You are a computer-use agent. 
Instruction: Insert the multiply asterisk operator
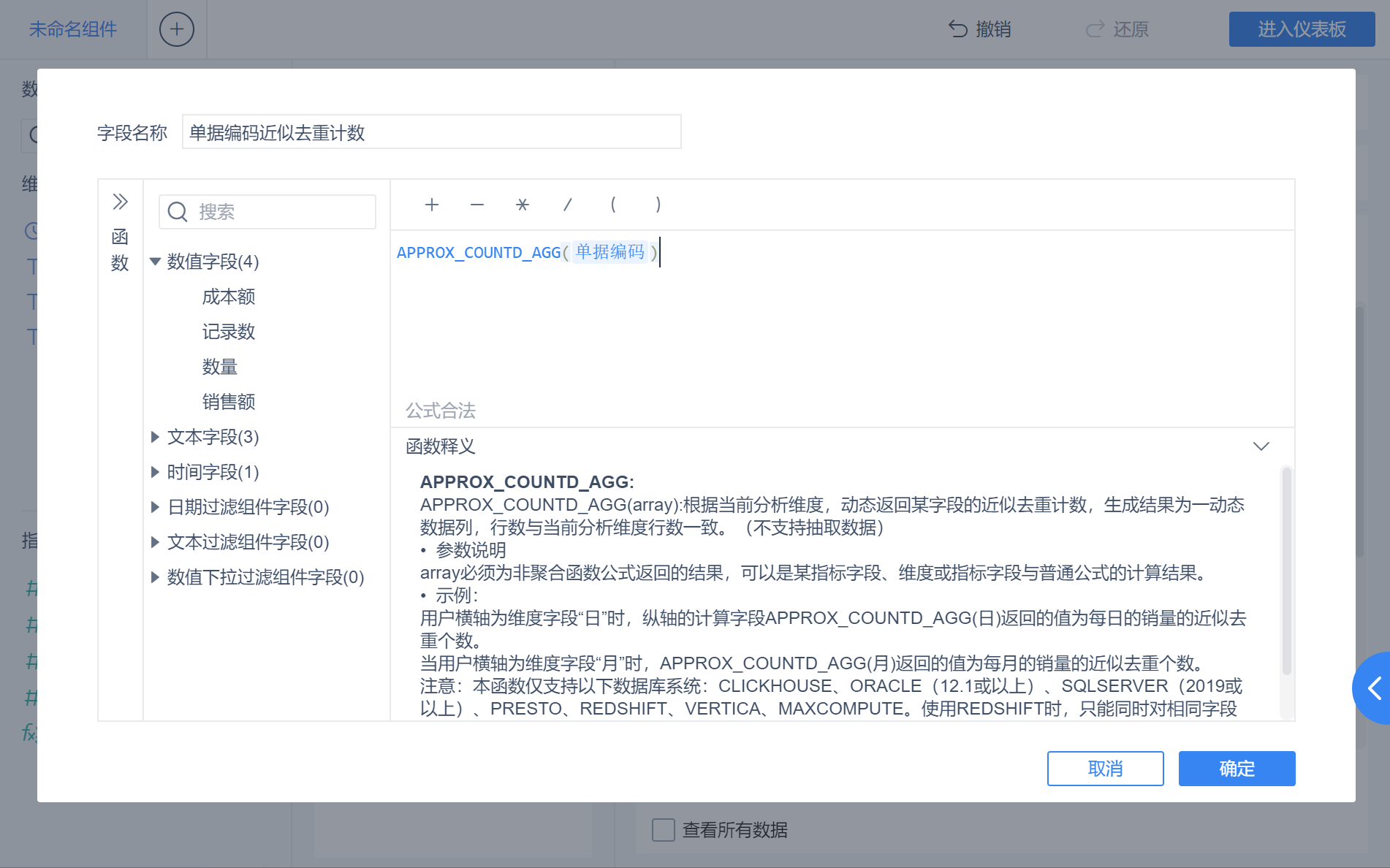[x=522, y=205]
